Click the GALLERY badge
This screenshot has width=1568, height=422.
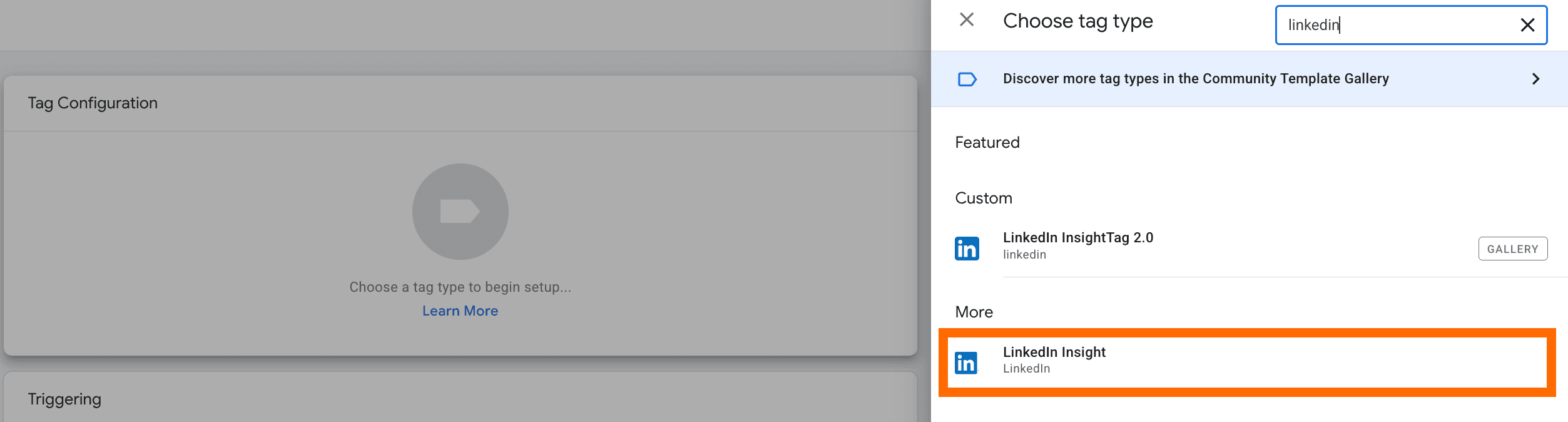tap(1513, 249)
